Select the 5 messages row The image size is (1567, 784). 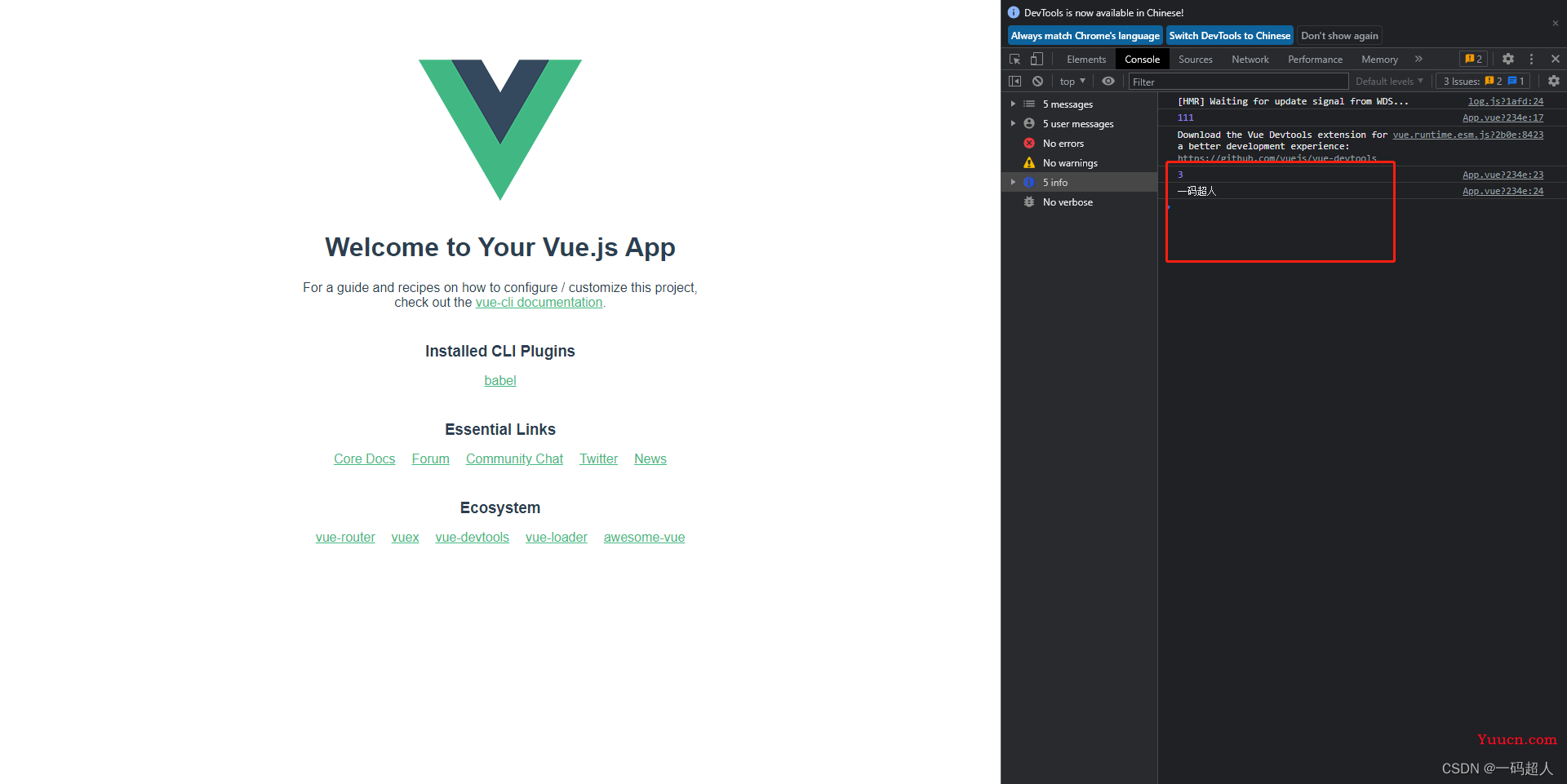point(1079,104)
